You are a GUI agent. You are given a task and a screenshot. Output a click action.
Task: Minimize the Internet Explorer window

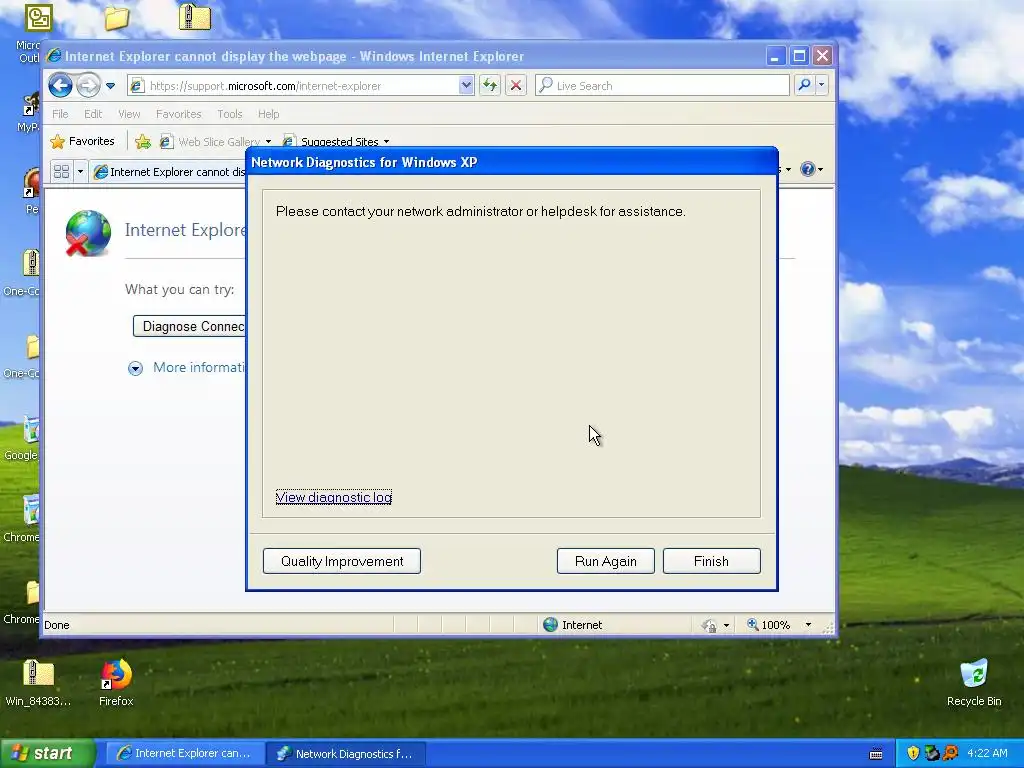775,56
